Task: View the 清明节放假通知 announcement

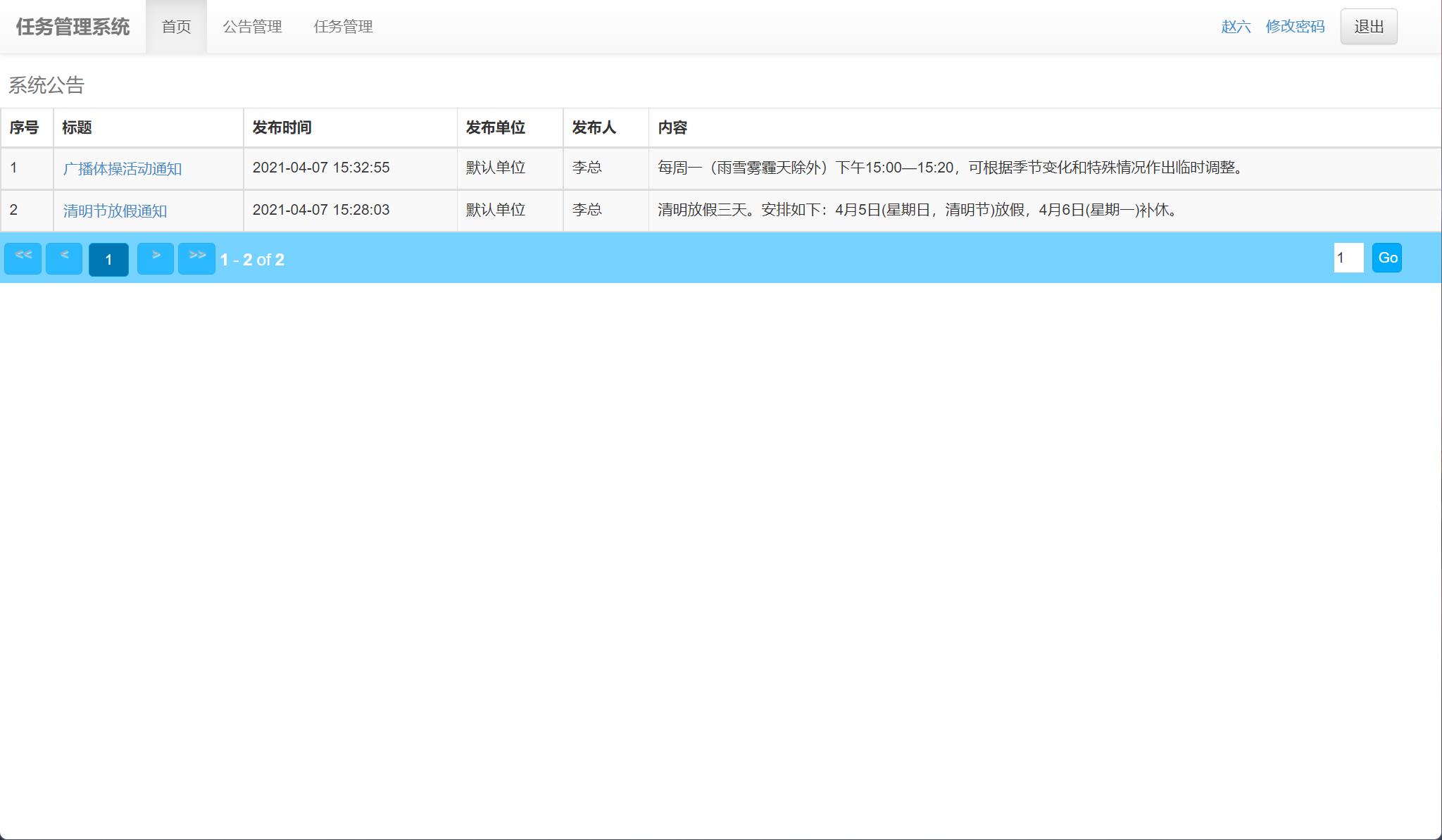Action: (x=117, y=210)
